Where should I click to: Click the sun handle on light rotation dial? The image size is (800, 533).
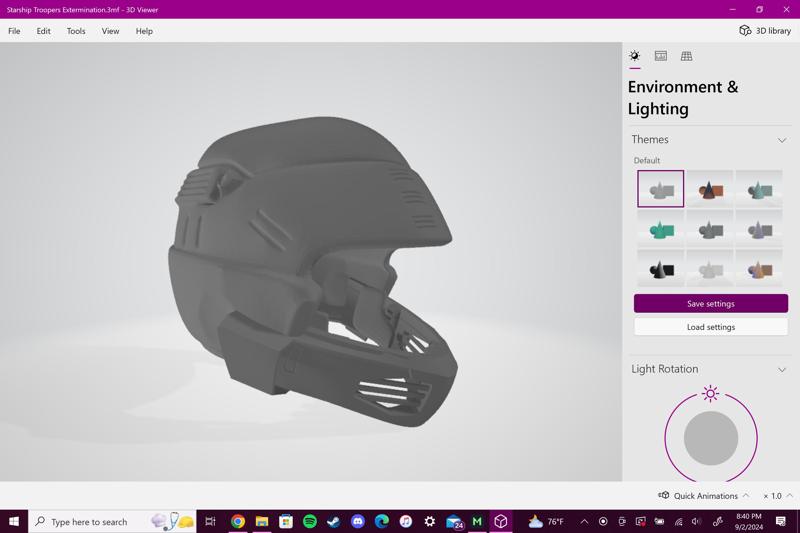click(x=710, y=393)
